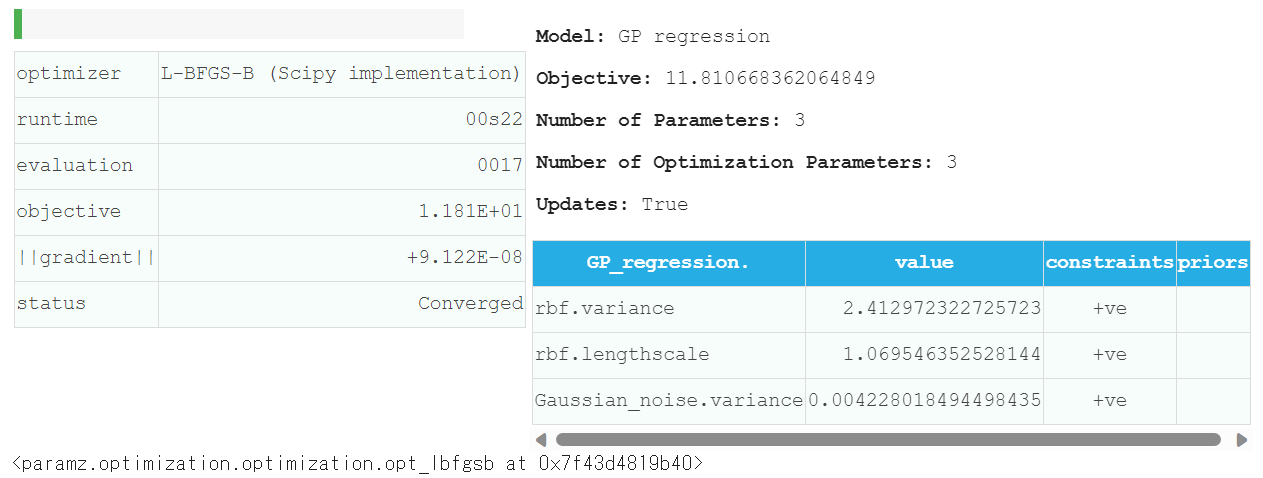Click the priors column header
This screenshot has width=1263, height=478.
click(x=1213, y=263)
